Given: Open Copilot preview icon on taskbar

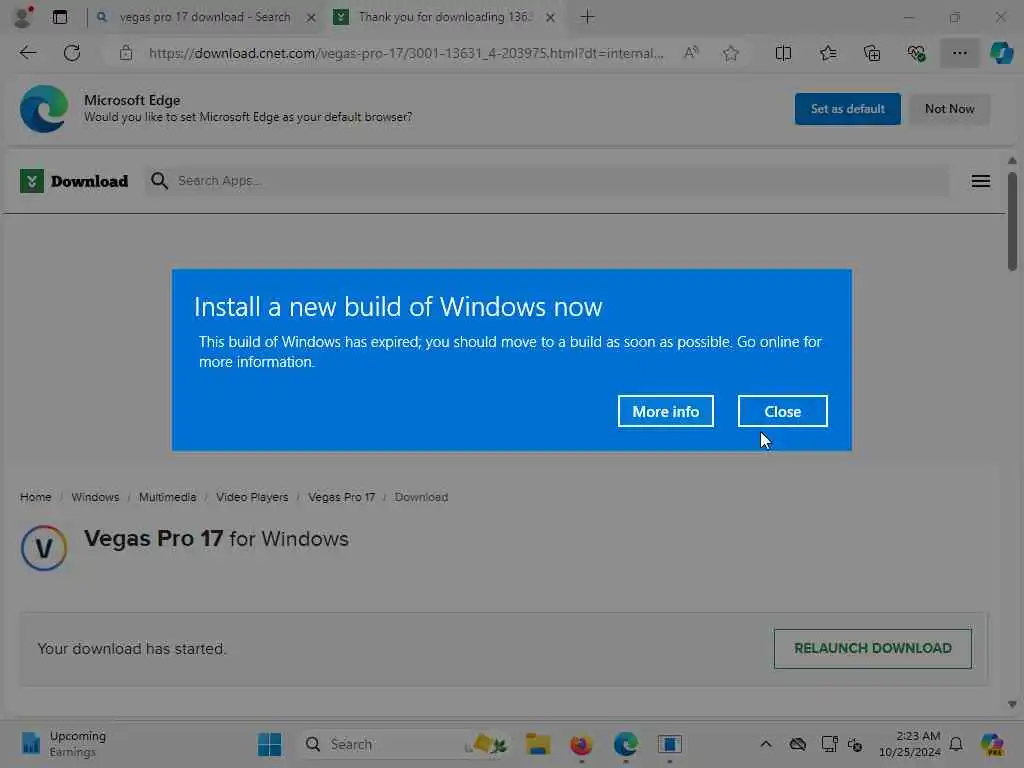Looking at the screenshot, I should coord(992,744).
